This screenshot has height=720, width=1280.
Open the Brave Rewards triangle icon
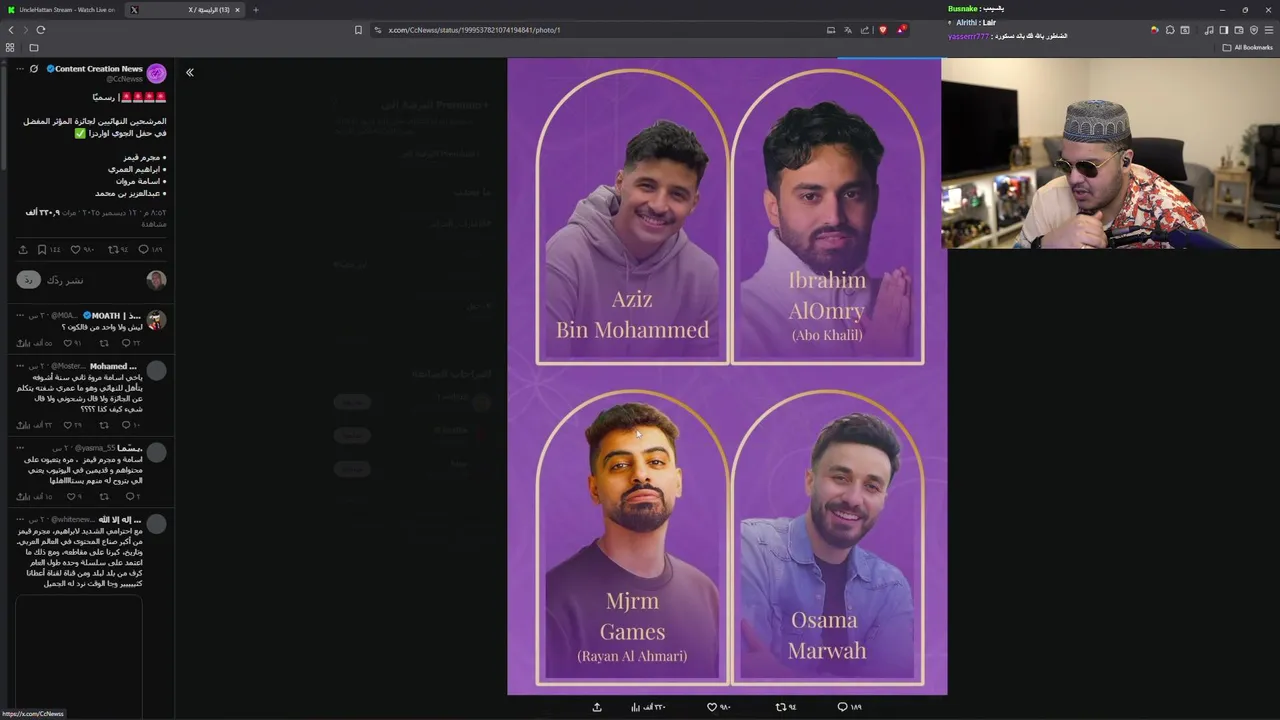coord(901,30)
